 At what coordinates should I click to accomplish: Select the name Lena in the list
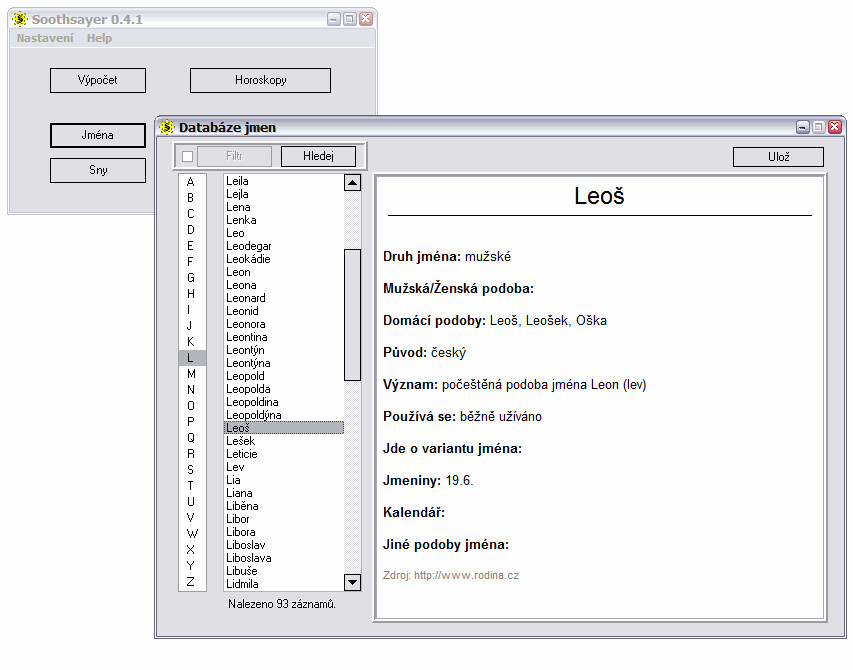[x=284, y=207]
